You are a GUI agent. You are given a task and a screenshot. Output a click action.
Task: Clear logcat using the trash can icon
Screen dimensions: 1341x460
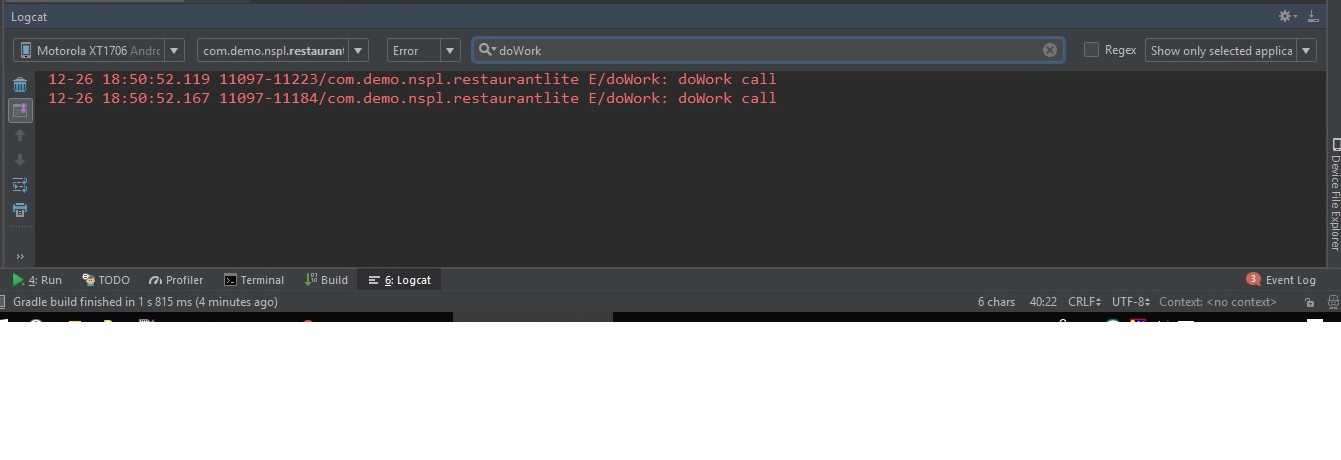tap(20, 85)
